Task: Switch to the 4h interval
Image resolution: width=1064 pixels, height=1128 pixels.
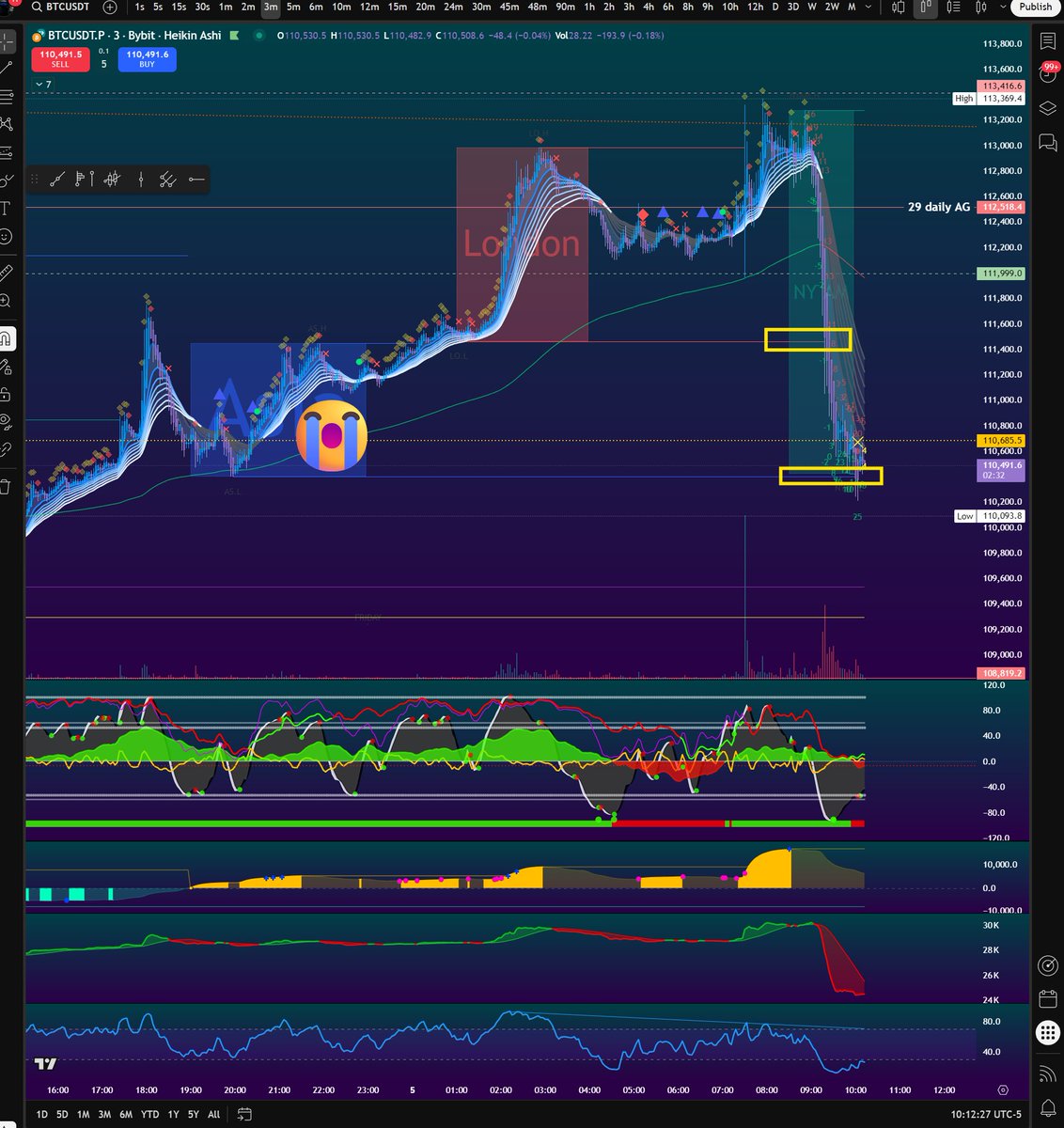Action: (x=648, y=7)
